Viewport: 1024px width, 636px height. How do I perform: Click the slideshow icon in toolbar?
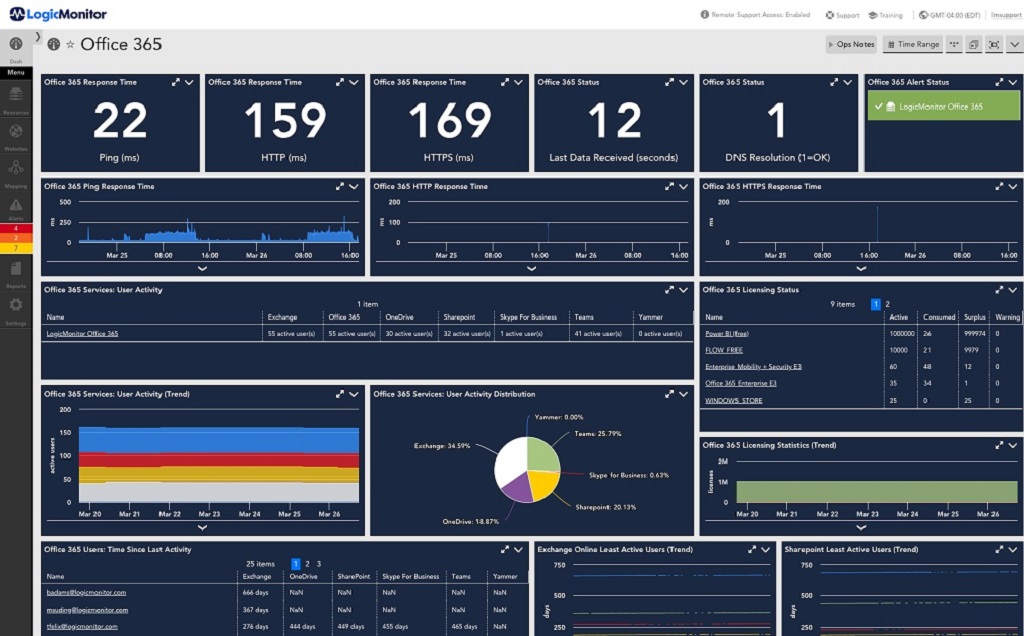pos(974,44)
